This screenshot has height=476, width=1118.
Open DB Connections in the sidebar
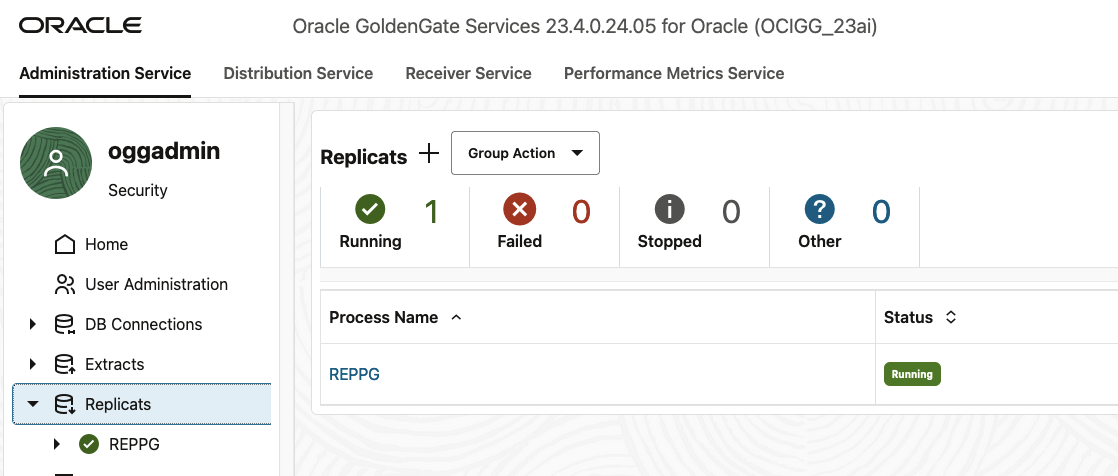[143, 324]
